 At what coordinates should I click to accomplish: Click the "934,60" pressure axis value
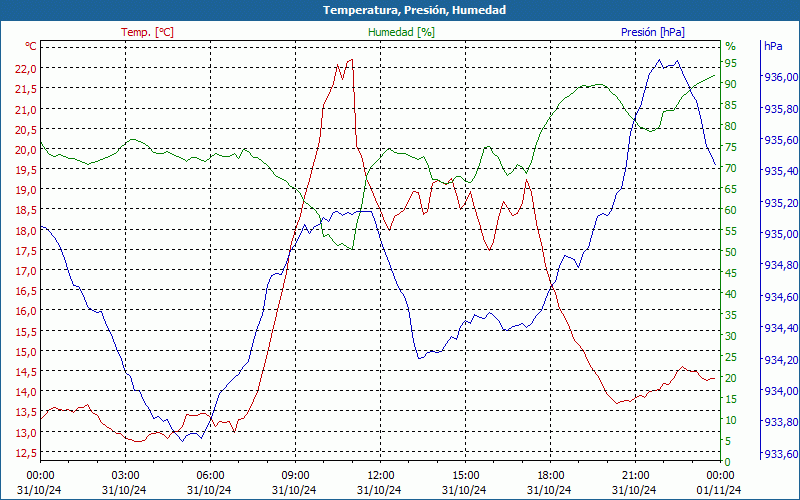point(780,297)
